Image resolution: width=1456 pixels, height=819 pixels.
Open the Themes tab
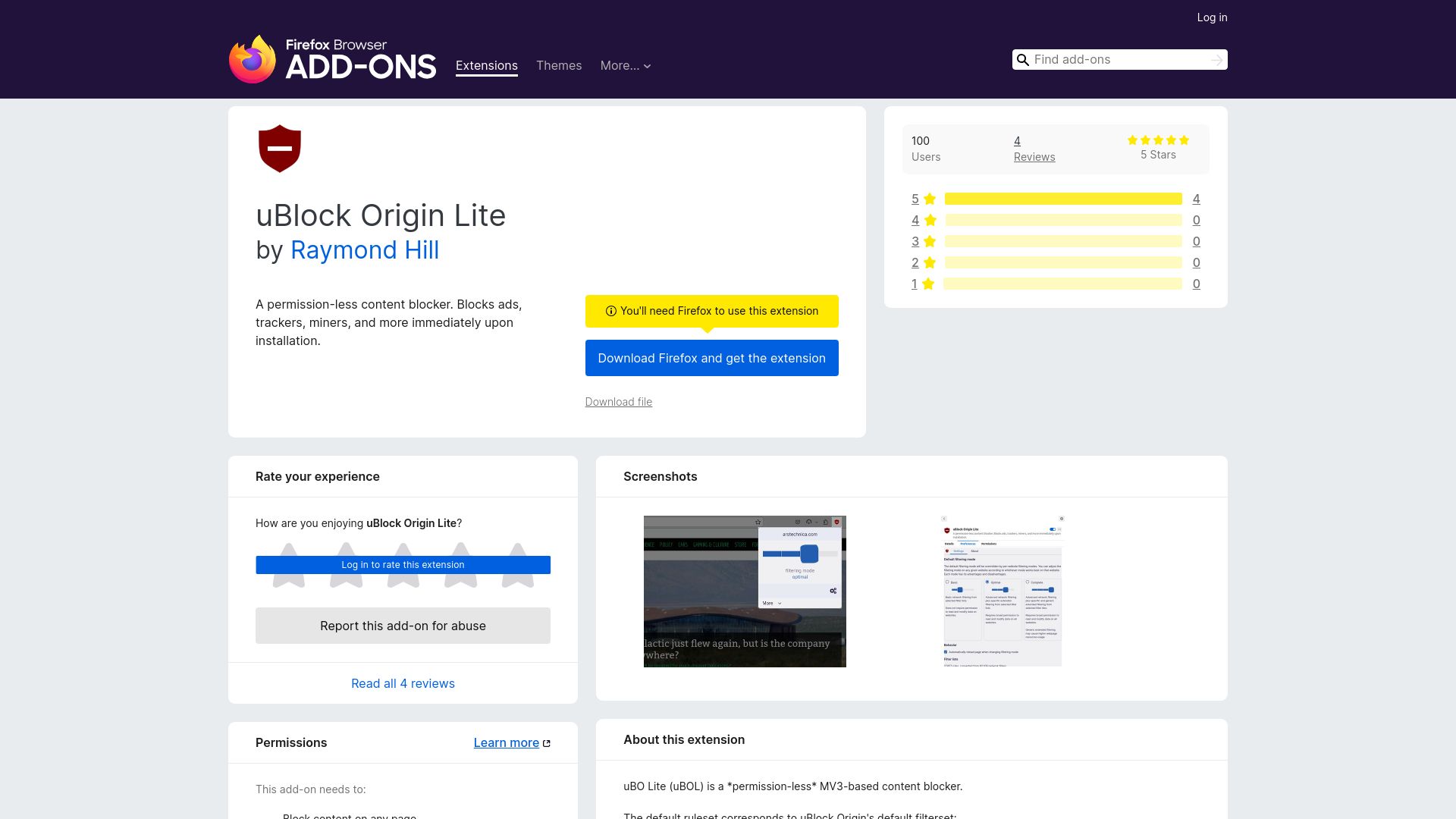click(x=559, y=66)
